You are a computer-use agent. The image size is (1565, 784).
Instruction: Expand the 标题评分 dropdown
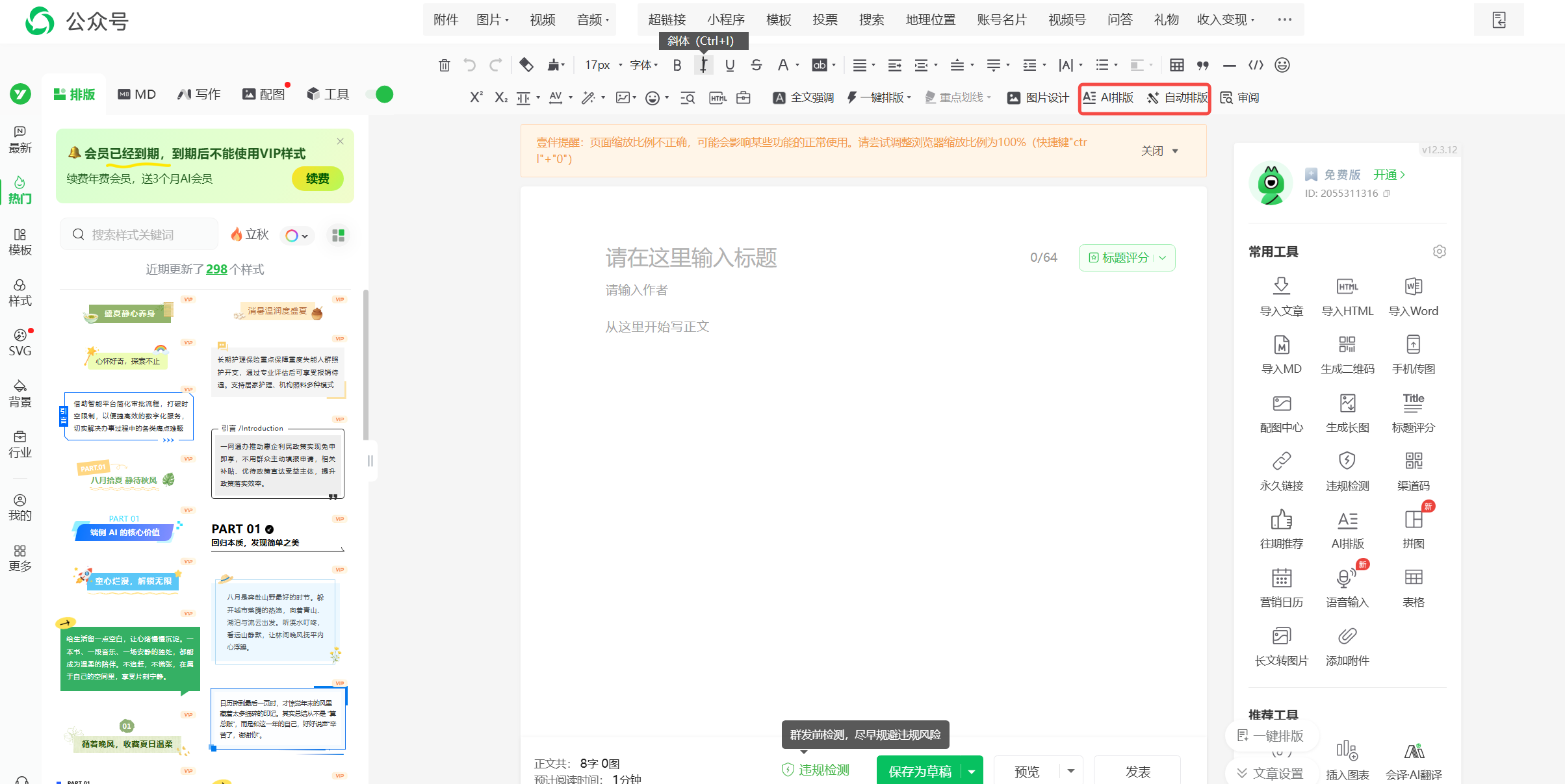pos(1162,258)
